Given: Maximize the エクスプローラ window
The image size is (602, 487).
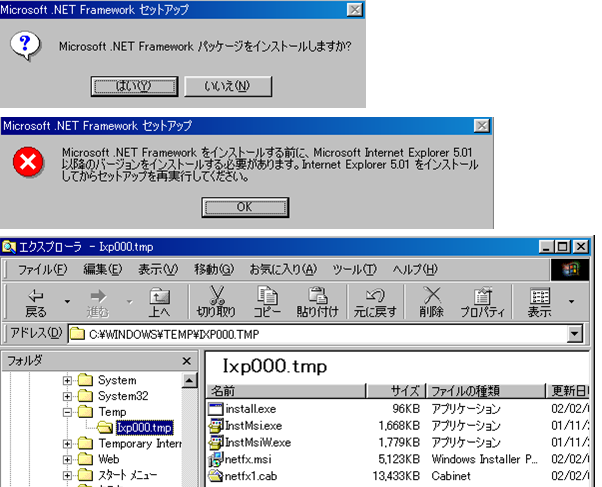Looking at the screenshot, I should point(563,247).
